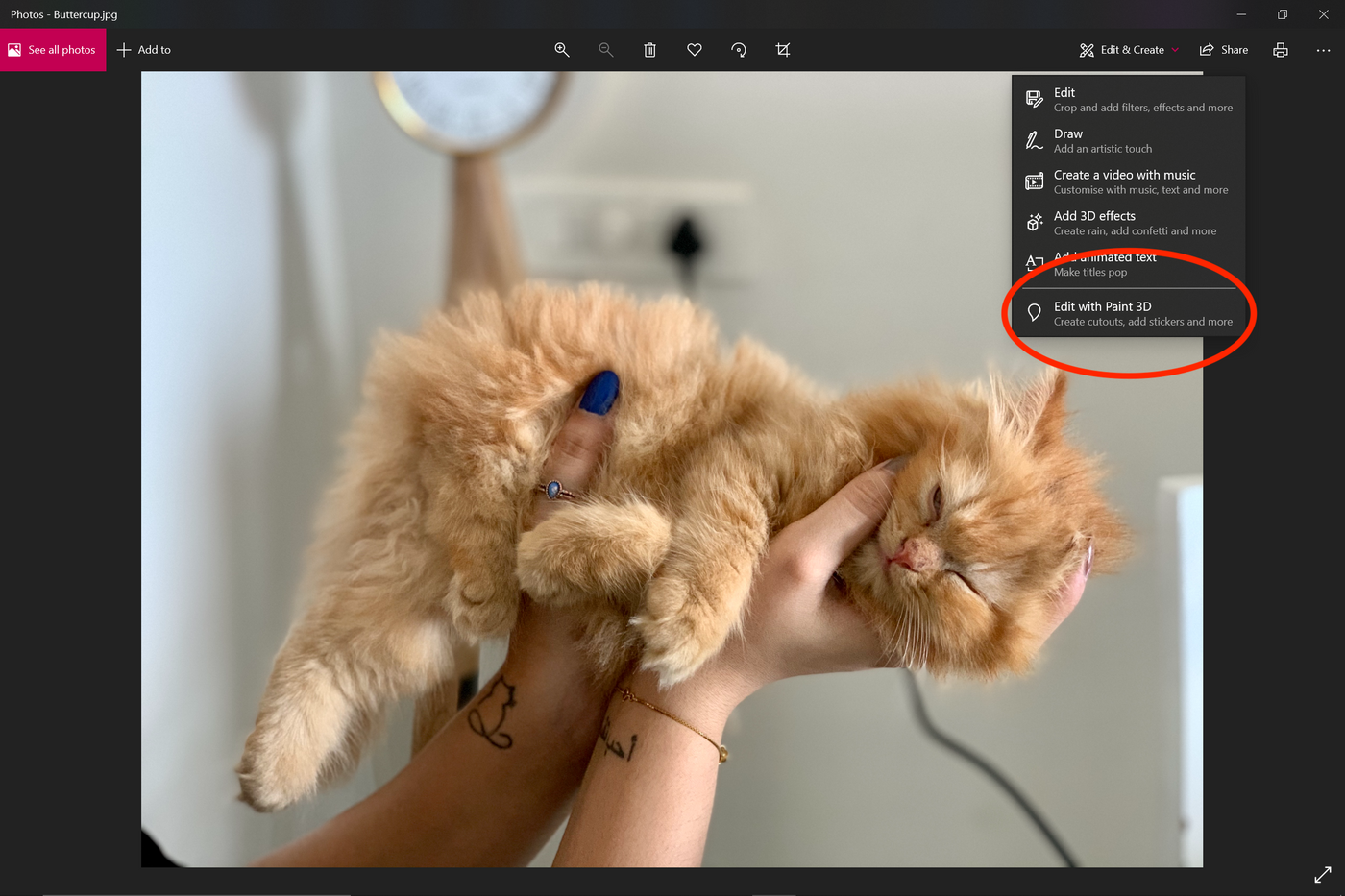Open Edit with Paint 3D
1345x896 pixels.
click(1128, 313)
